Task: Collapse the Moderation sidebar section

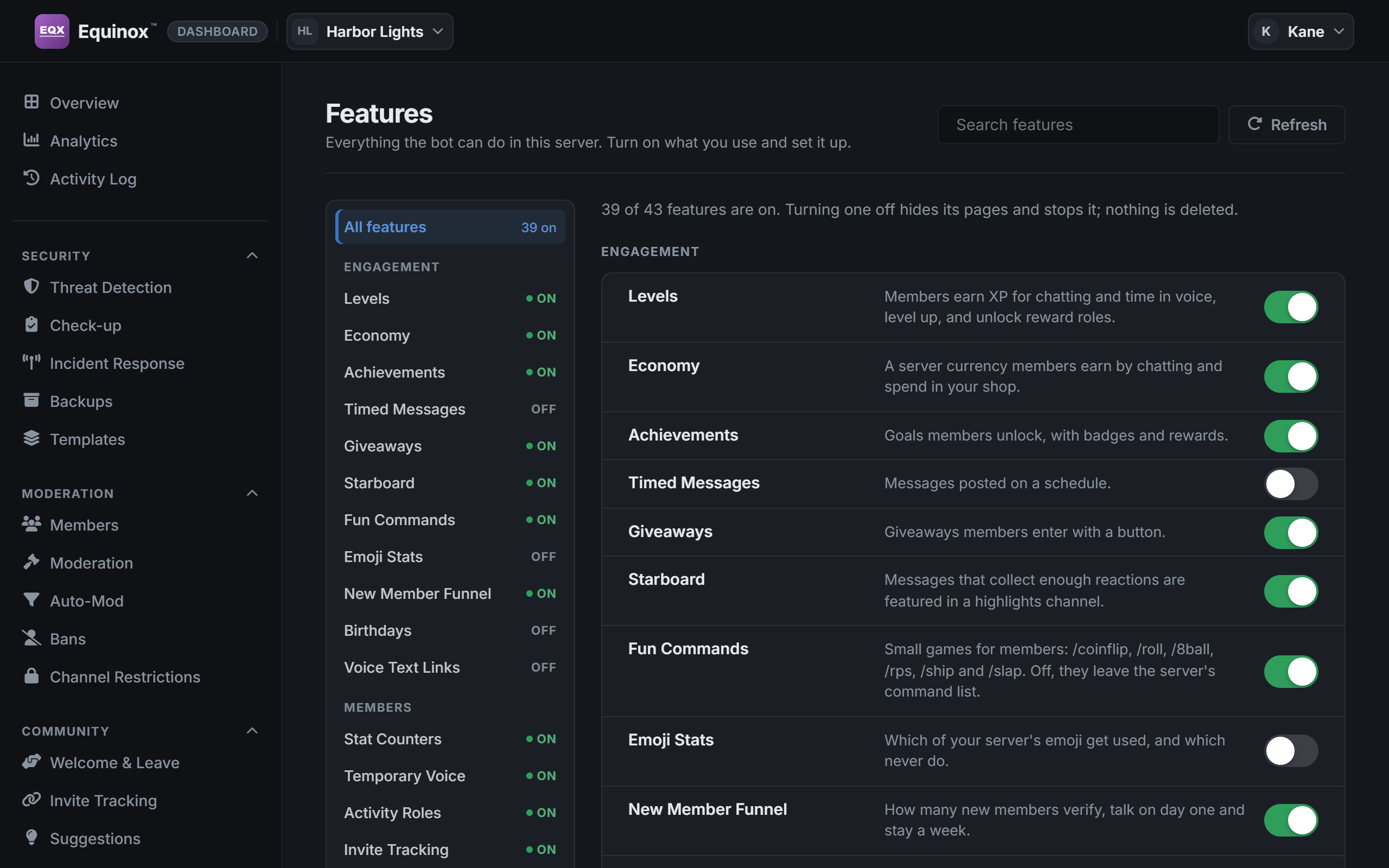Action: pyautogui.click(x=252, y=493)
